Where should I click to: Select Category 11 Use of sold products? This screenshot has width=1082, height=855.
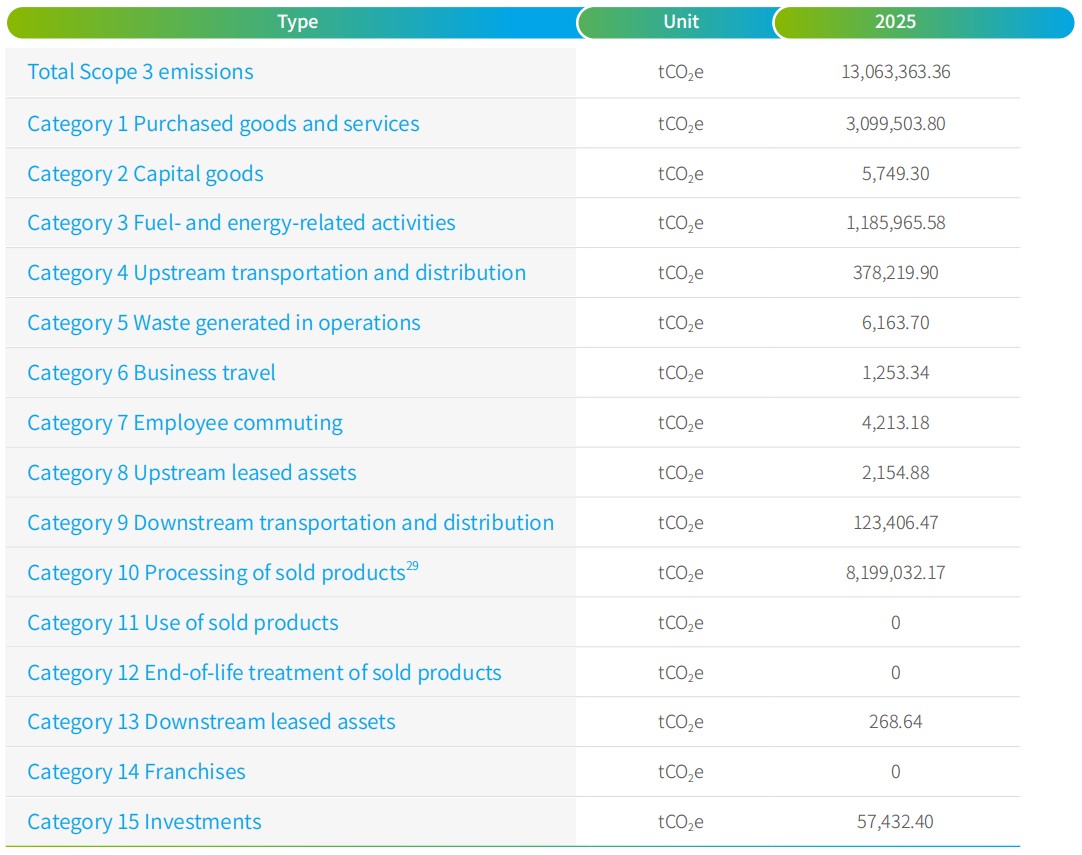pos(183,623)
